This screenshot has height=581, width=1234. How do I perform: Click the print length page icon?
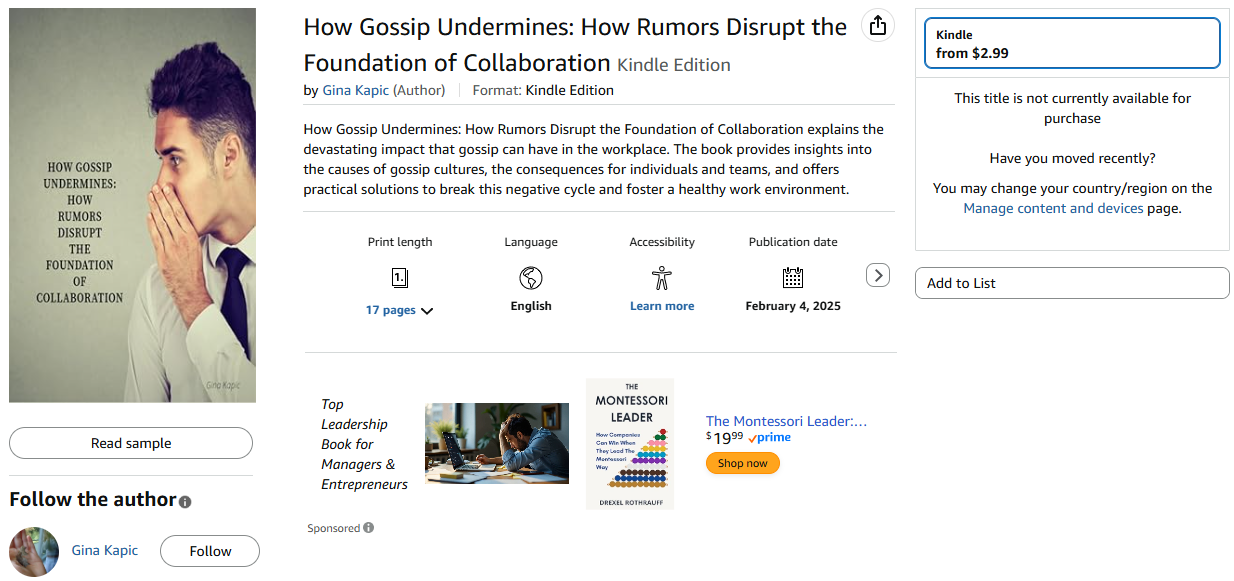[400, 277]
